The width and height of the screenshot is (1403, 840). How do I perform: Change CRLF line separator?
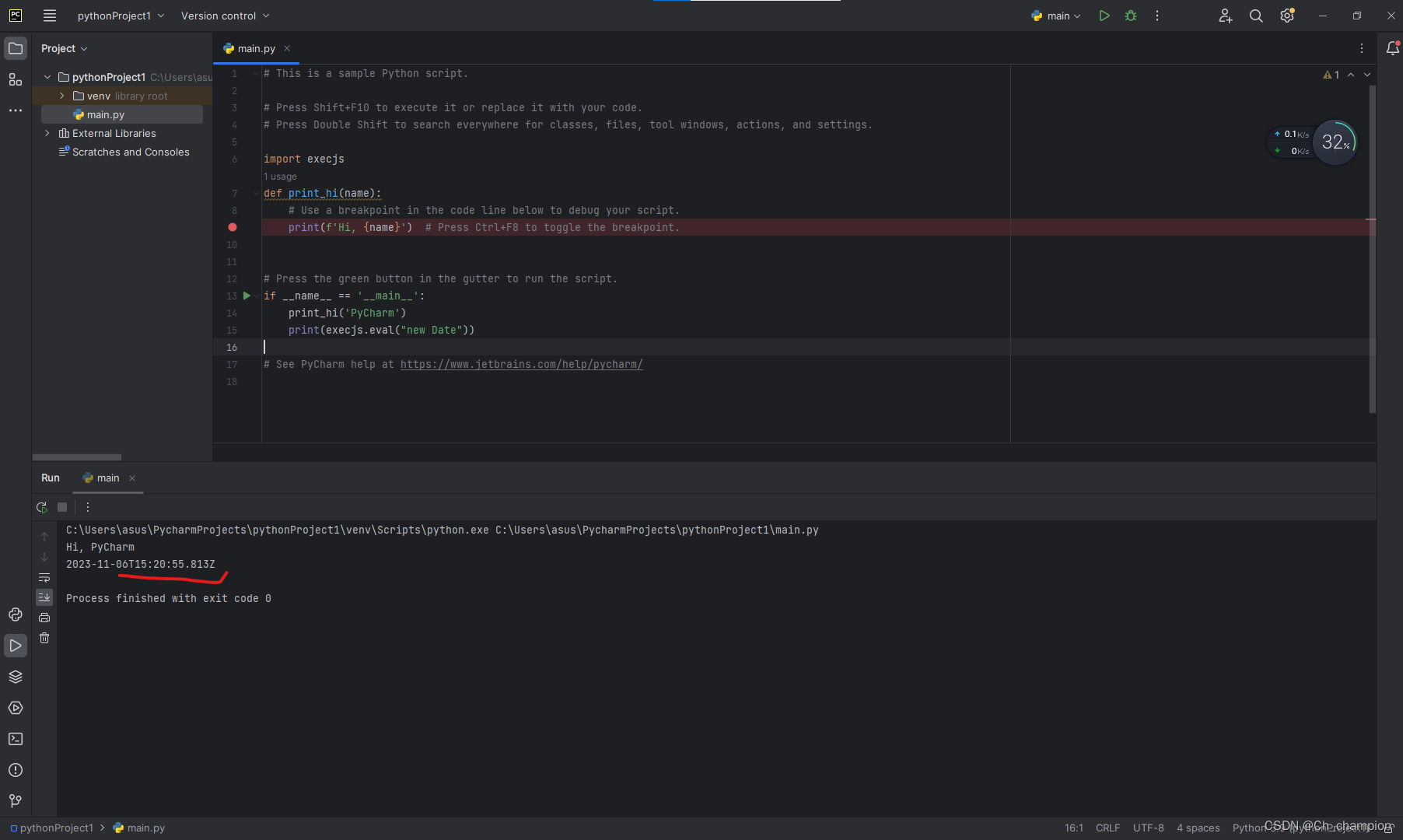click(1107, 828)
